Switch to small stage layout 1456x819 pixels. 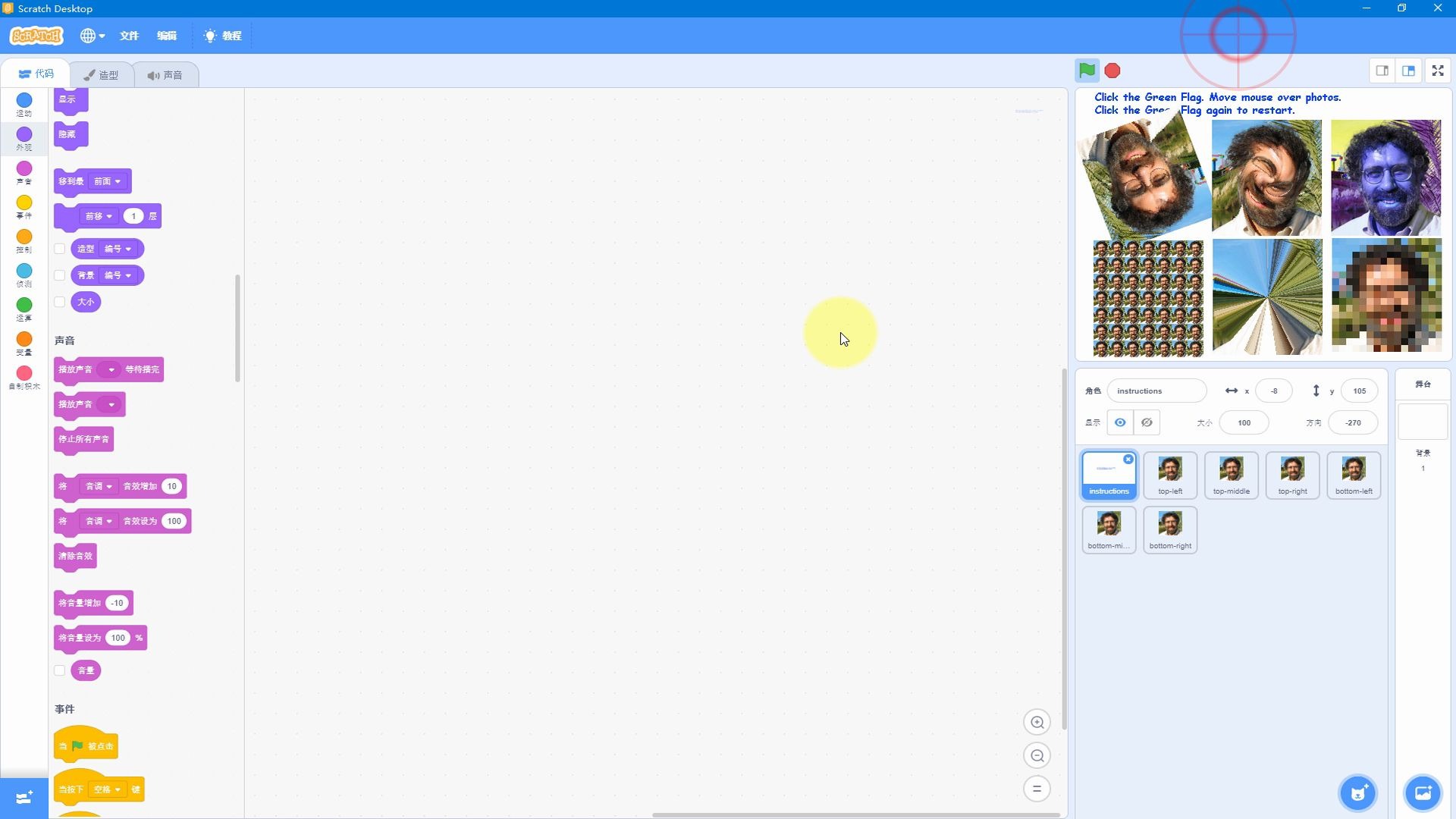tap(1382, 71)
